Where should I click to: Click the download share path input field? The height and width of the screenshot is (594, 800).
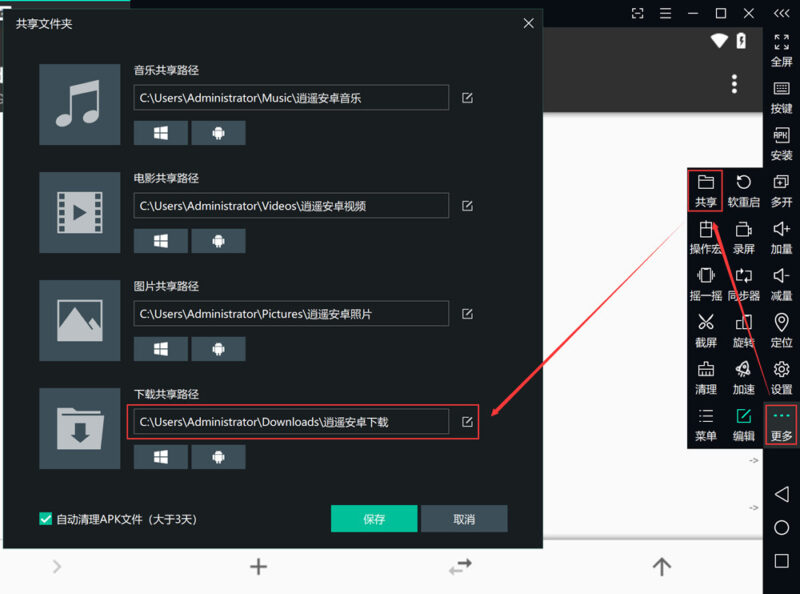click(290, 422)
